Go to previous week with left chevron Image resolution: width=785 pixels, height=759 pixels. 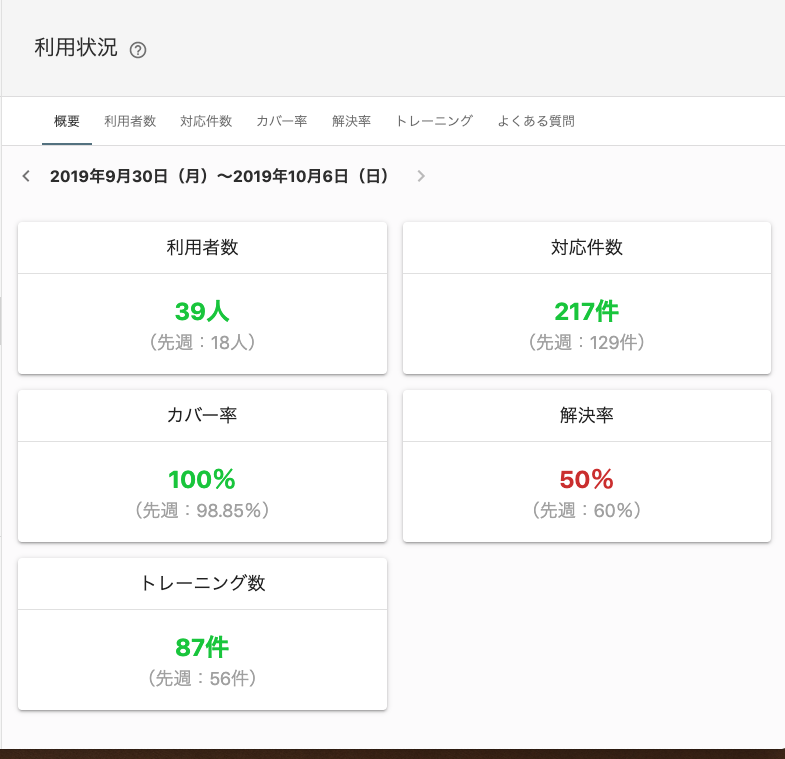click(x=26, y=176)
